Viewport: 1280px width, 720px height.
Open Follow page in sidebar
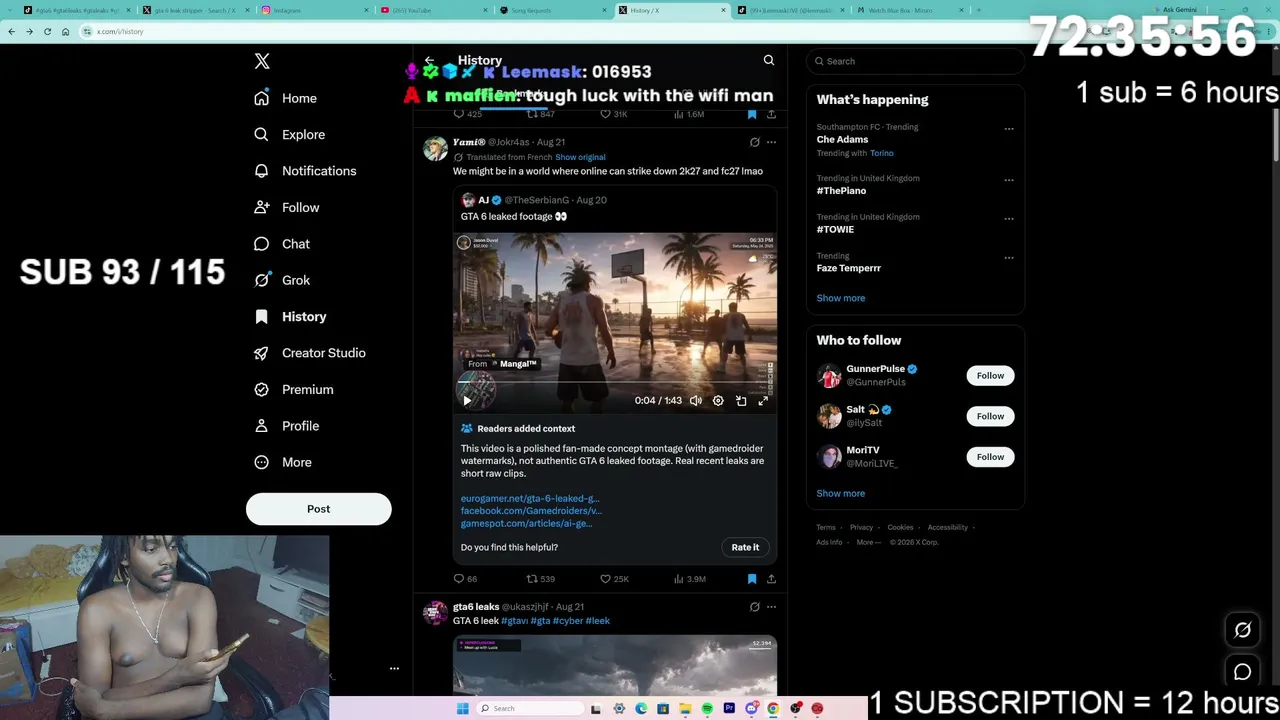pyautogui.click(x=286, y=207)
